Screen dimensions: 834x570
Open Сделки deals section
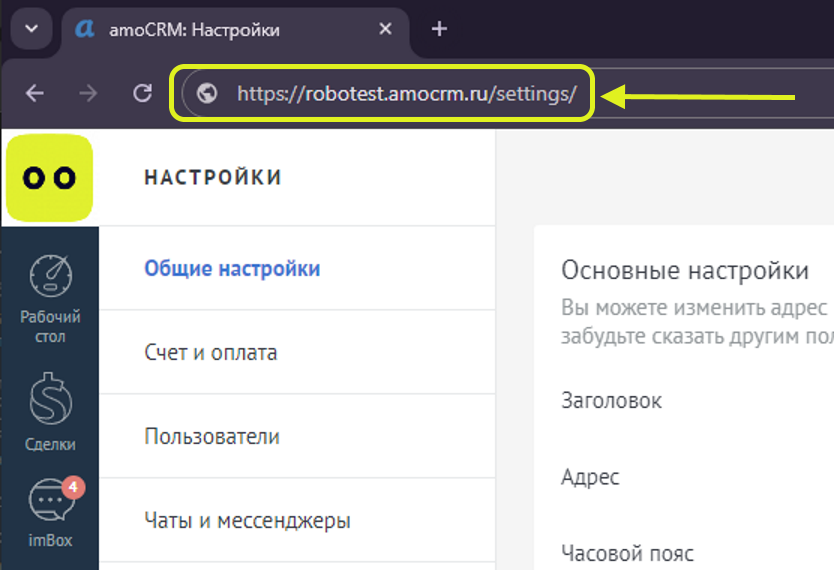(51, 413)
